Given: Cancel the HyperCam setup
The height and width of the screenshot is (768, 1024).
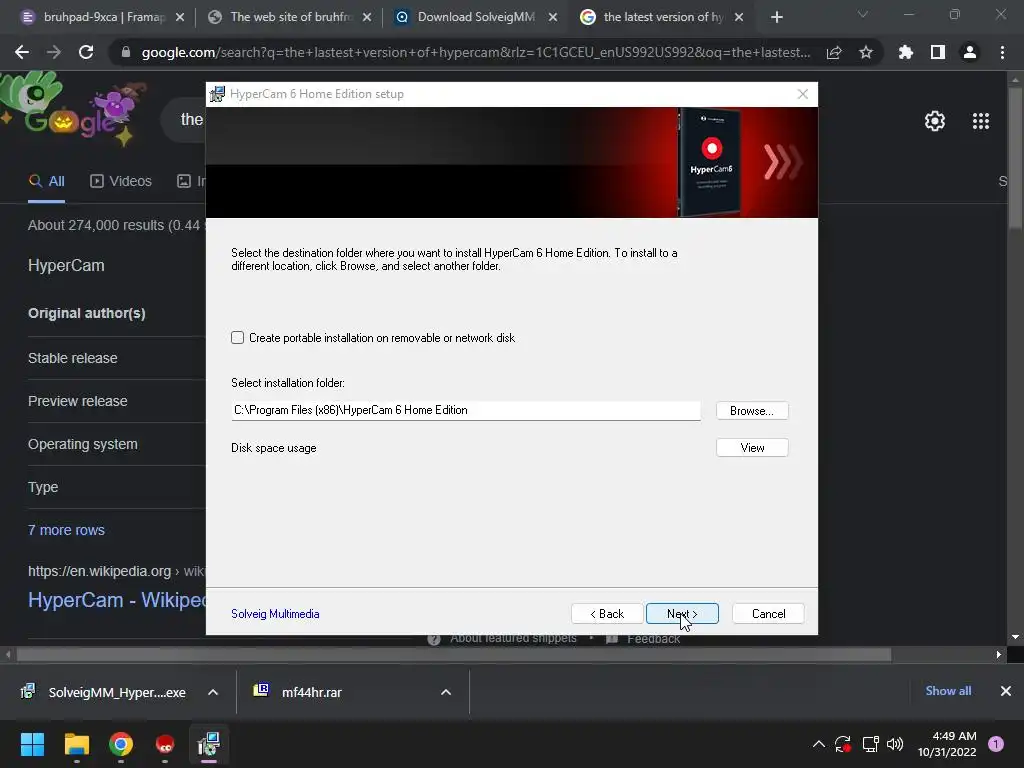Looking at the screenshot, I should pyautogui.click(x=768, y=614).
